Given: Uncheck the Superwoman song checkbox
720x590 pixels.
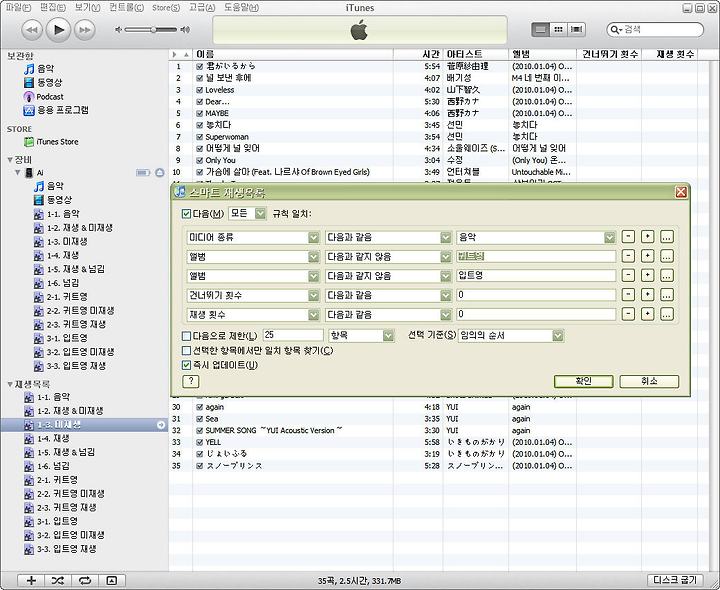Looking at the screenshot, I should pyautogui.click(x=199, y=137).
